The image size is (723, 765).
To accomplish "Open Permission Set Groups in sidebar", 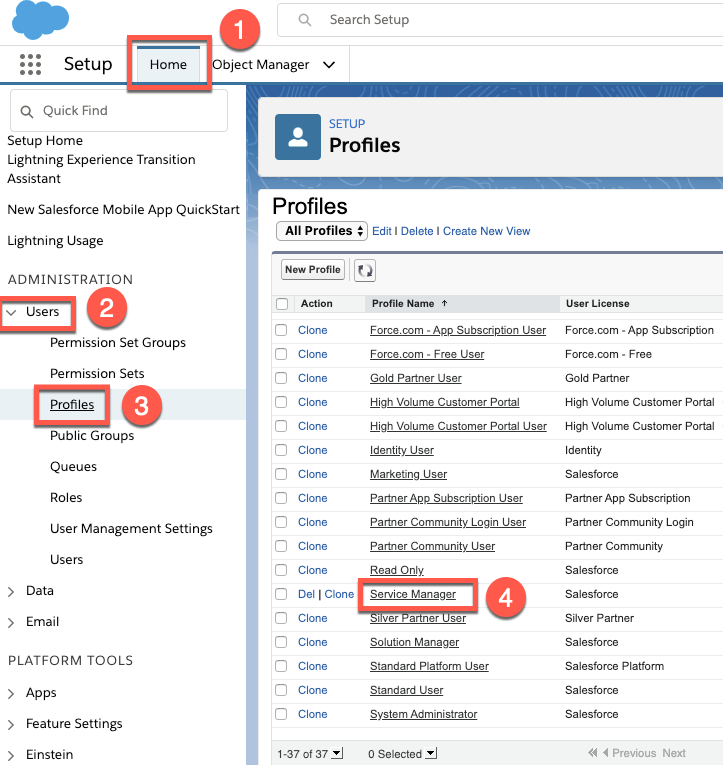I will click(118, 342).
